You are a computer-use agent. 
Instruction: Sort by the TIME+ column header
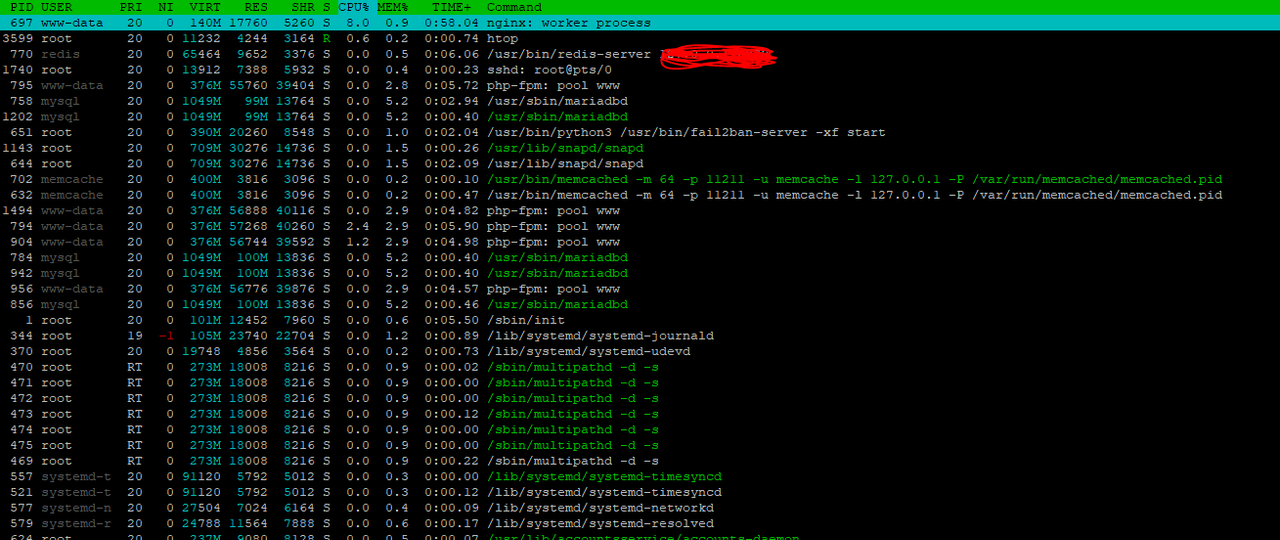(x=452, y=7)
